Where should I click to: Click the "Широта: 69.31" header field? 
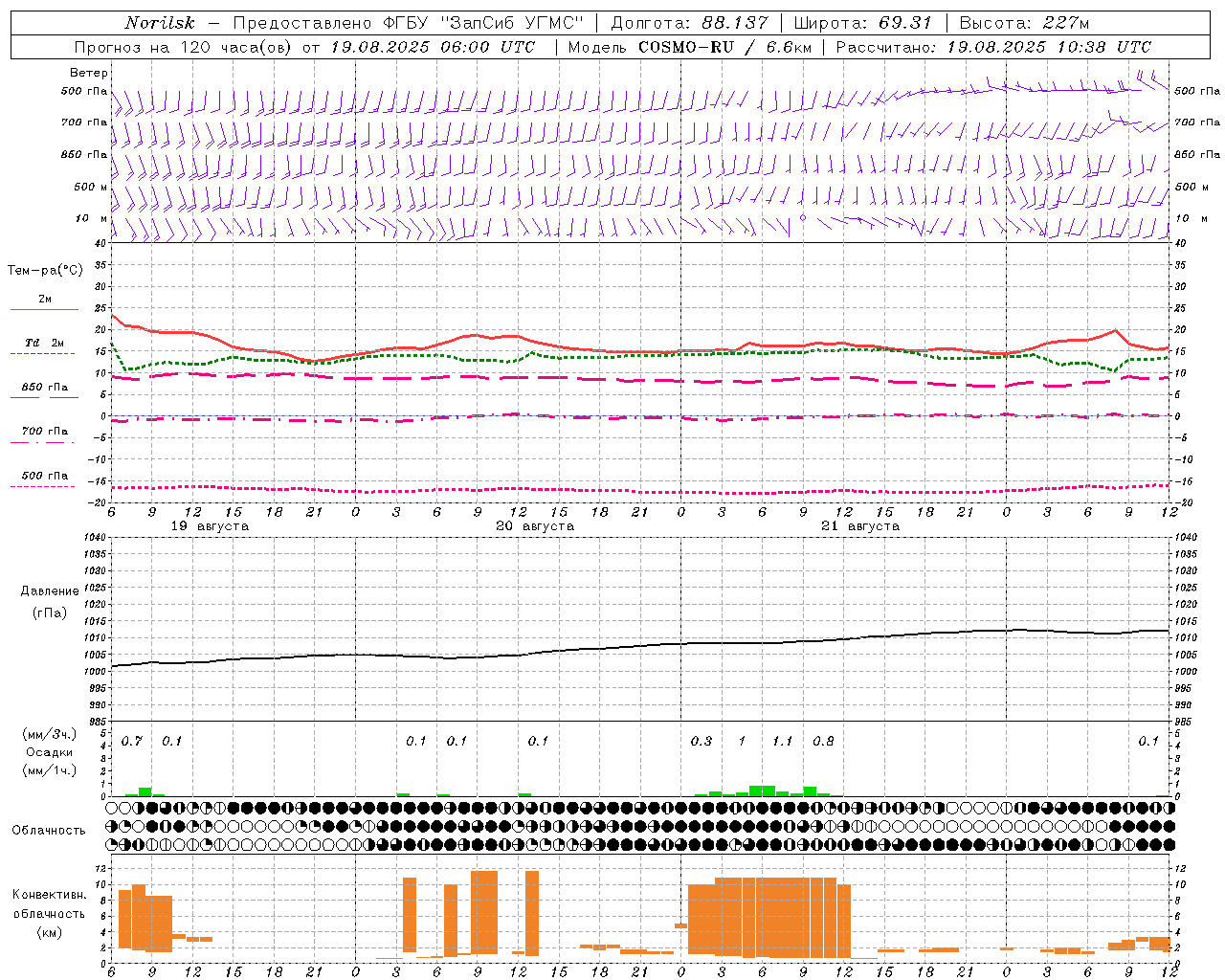click(x=862, y=23)
